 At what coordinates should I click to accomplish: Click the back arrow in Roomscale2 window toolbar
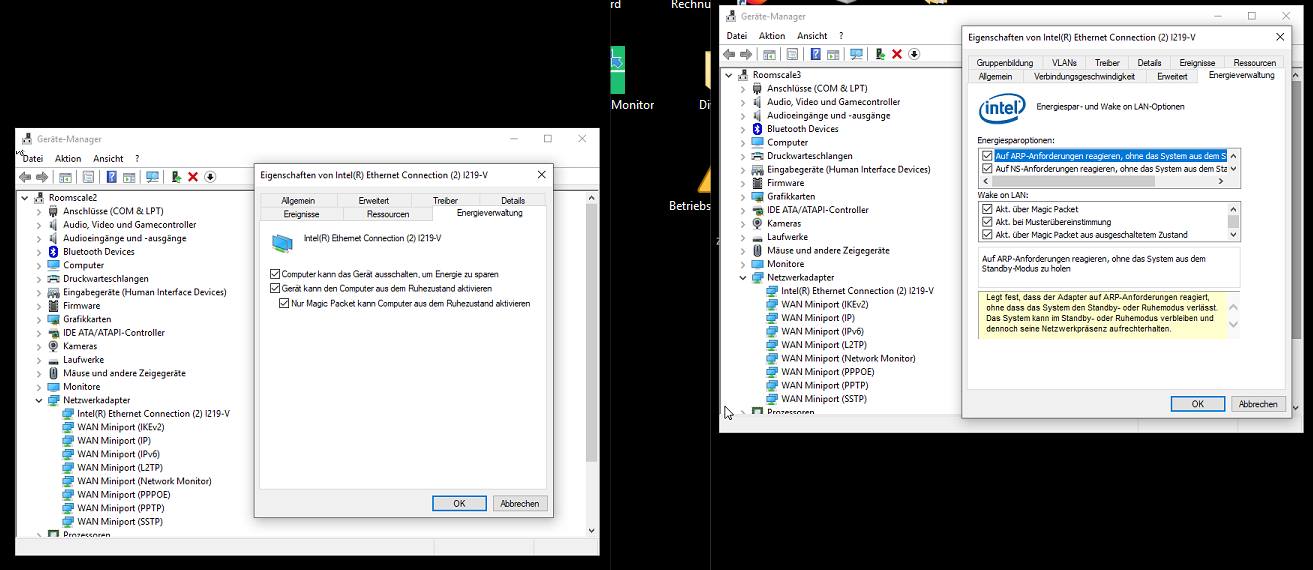pyautogui.click(x=25, y=177)
